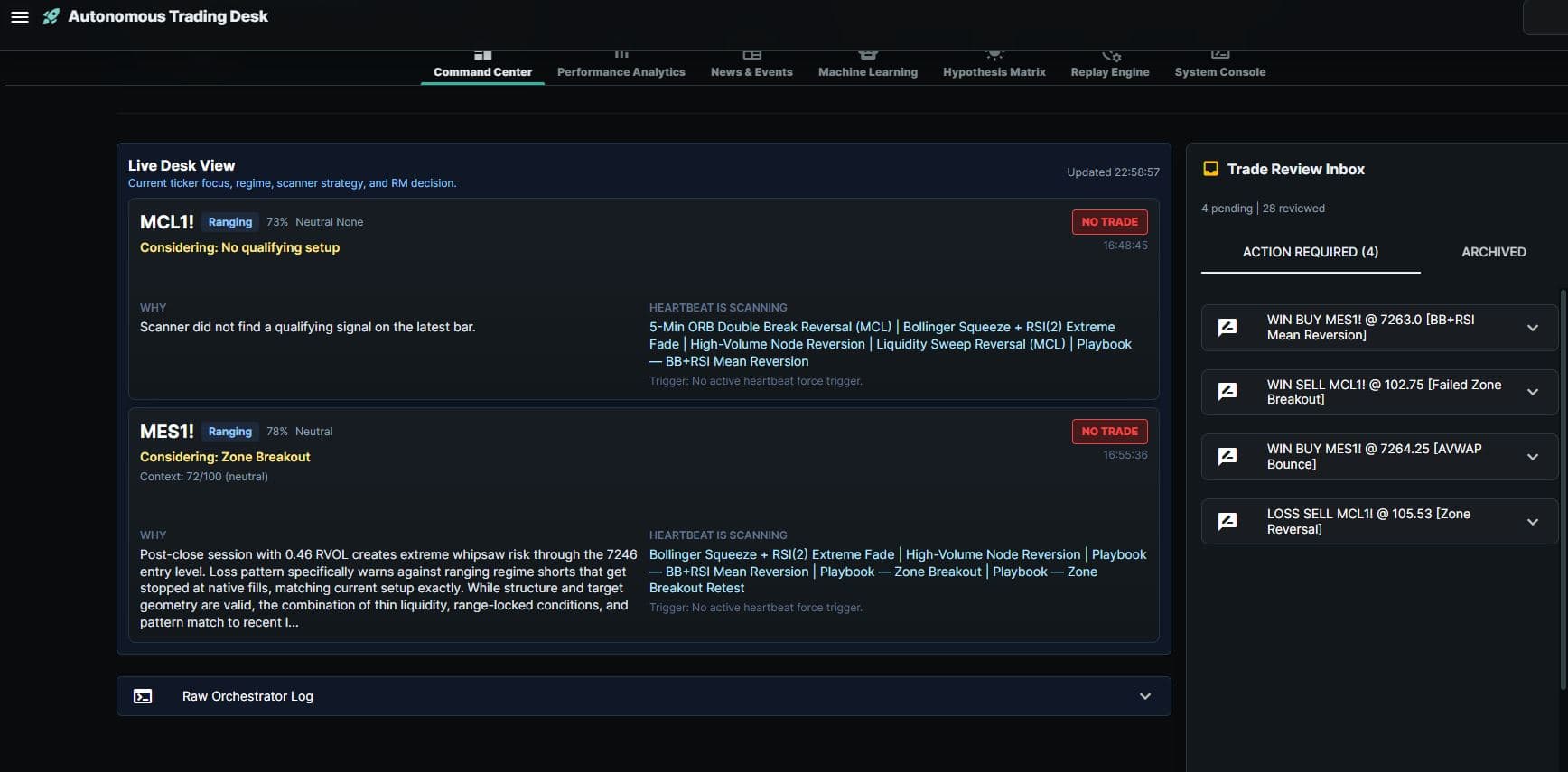Viewport: 1568px width, 772px height.
Task: Open the Performance Analytics tab
Action: click(621, 67)
